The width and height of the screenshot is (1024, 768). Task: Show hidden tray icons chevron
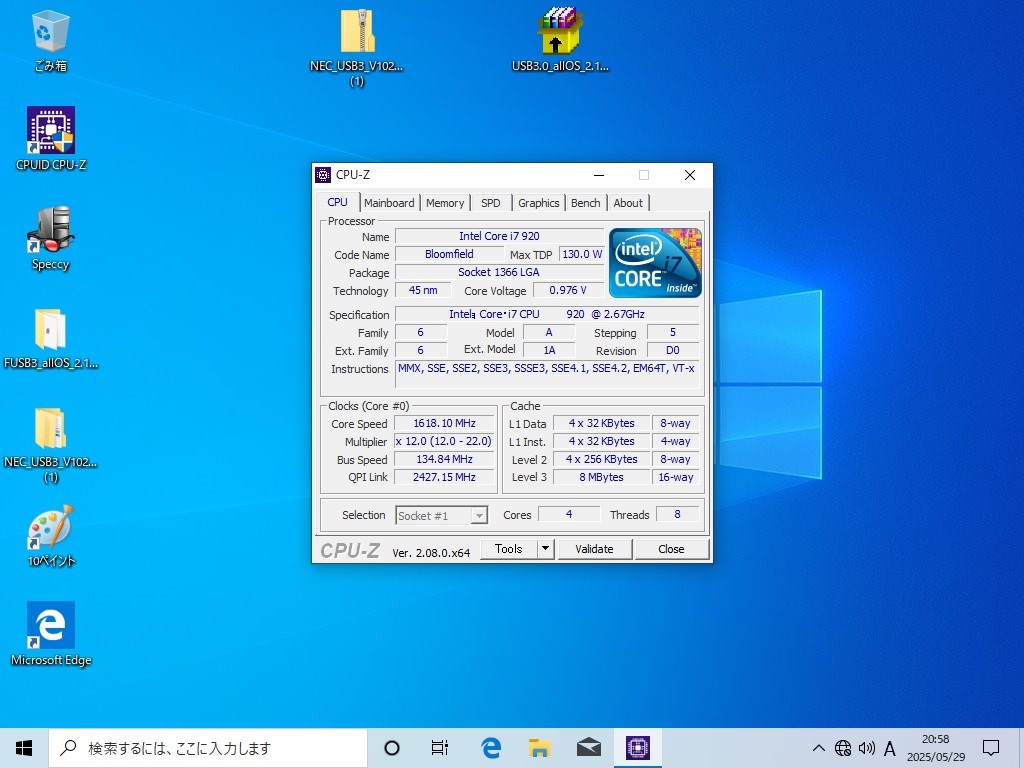[x=818, y=748]
